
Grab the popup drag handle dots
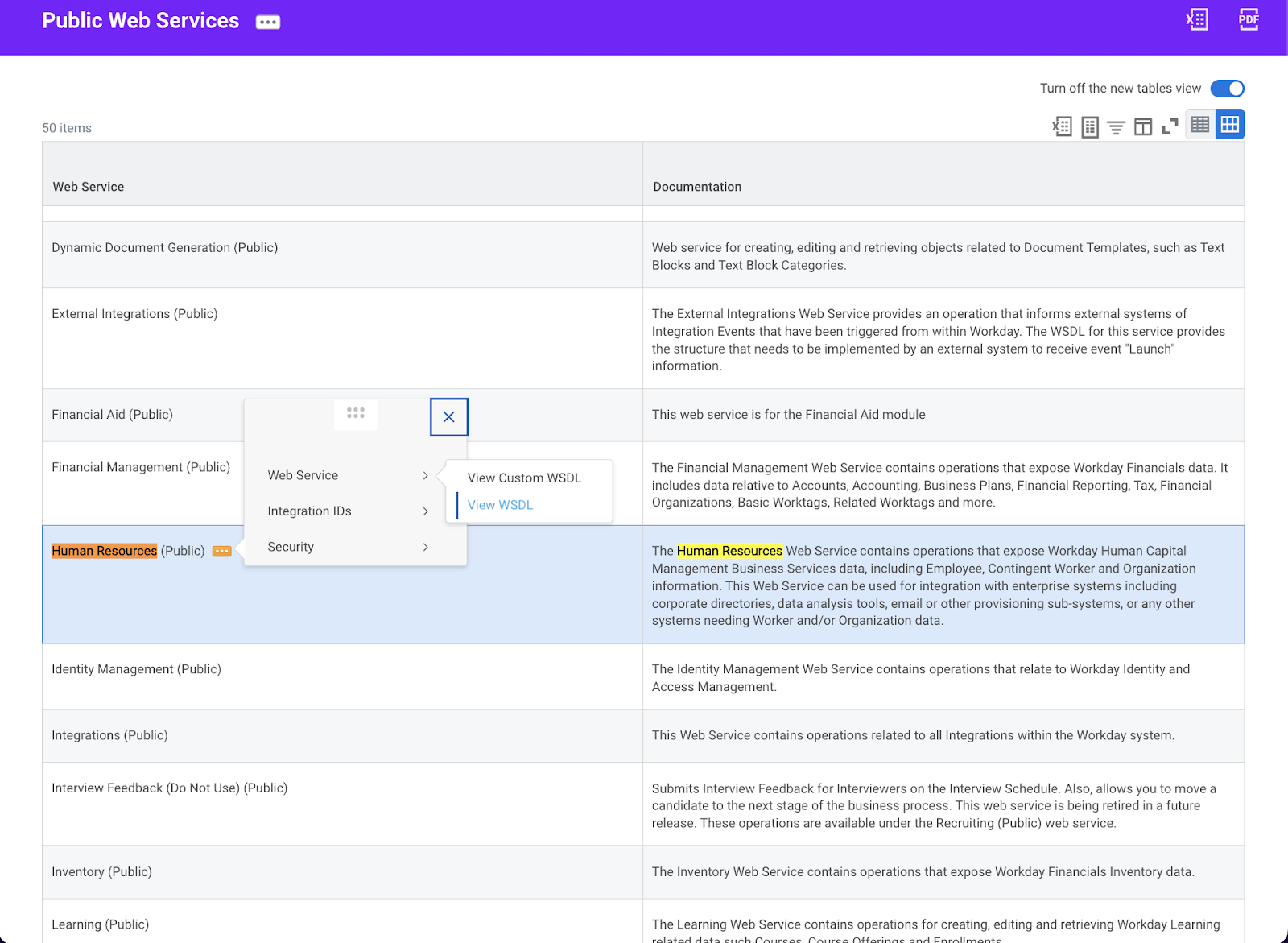coord(356,413)
